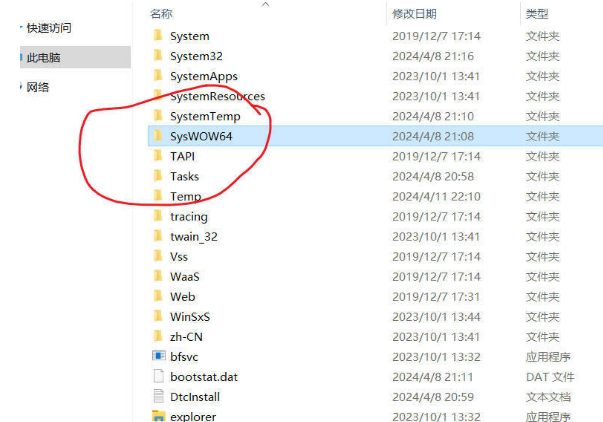The width and height of the screenshot is (603, 422).
Task: Click the SystemResources folder icon
Action: coord(158,95)
